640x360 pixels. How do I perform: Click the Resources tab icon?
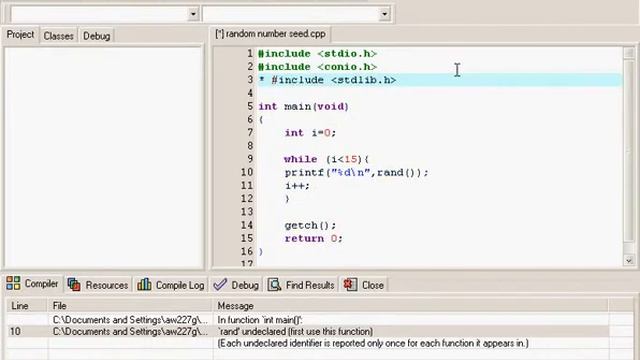pyautogui.click(x=74, y=284)
